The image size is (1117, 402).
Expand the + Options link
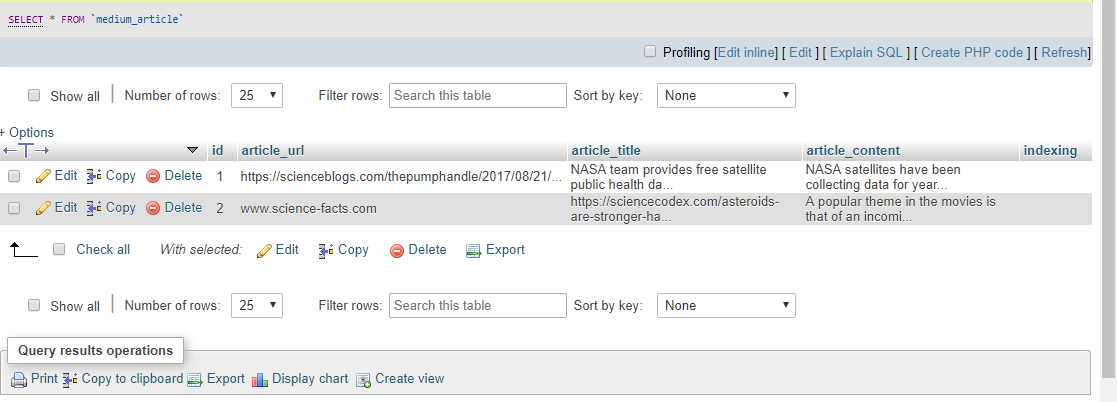click(27, 133)
